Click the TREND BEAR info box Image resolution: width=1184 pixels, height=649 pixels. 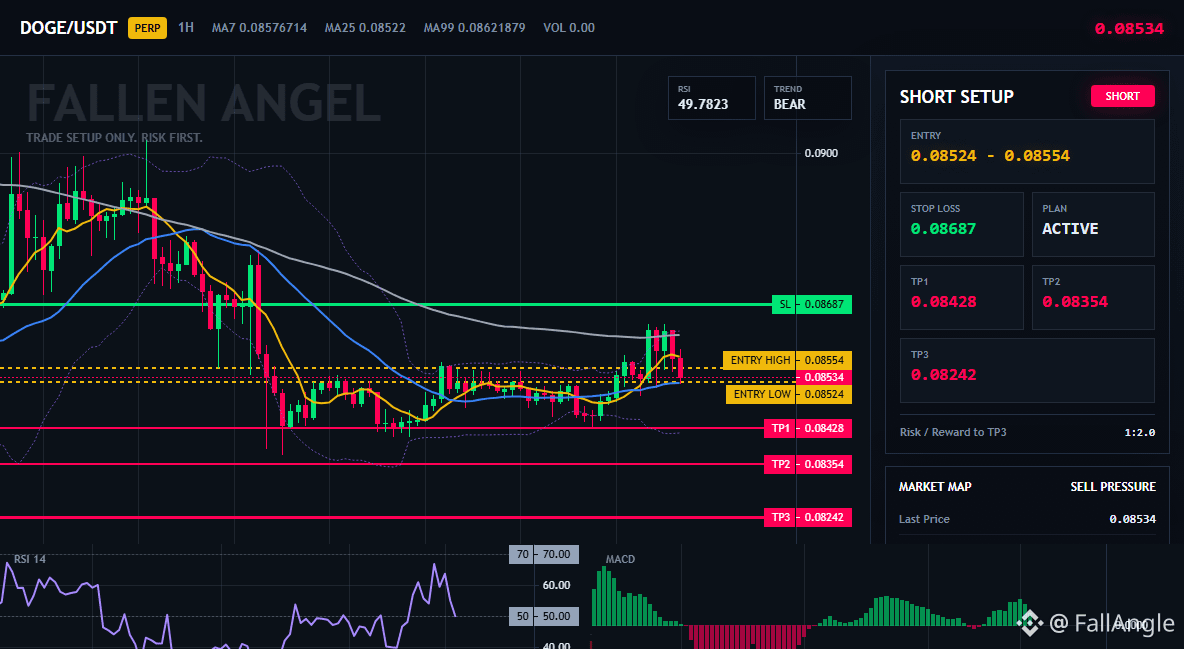pyautogui.click(x=807, y=97)
